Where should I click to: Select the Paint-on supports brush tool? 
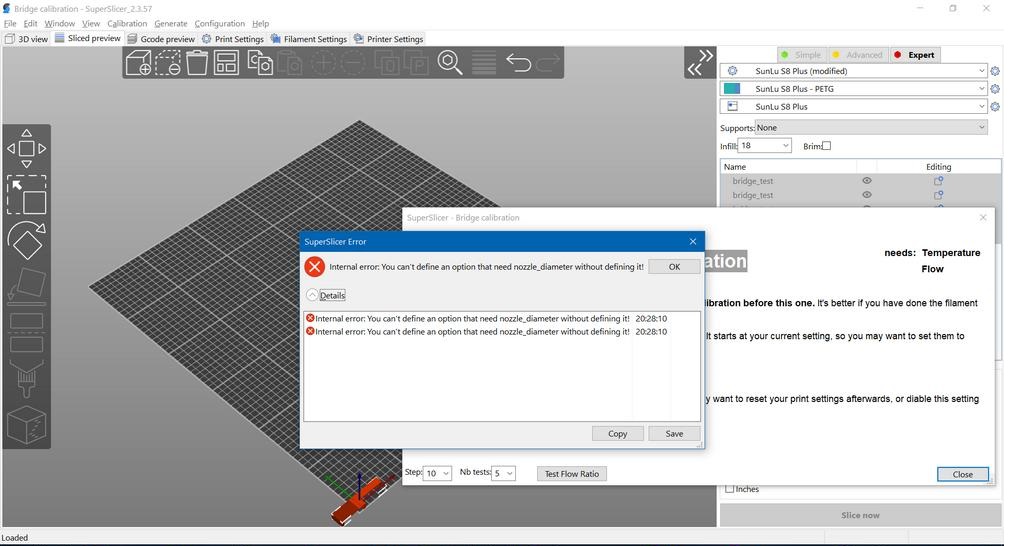[x=26, y=379]
